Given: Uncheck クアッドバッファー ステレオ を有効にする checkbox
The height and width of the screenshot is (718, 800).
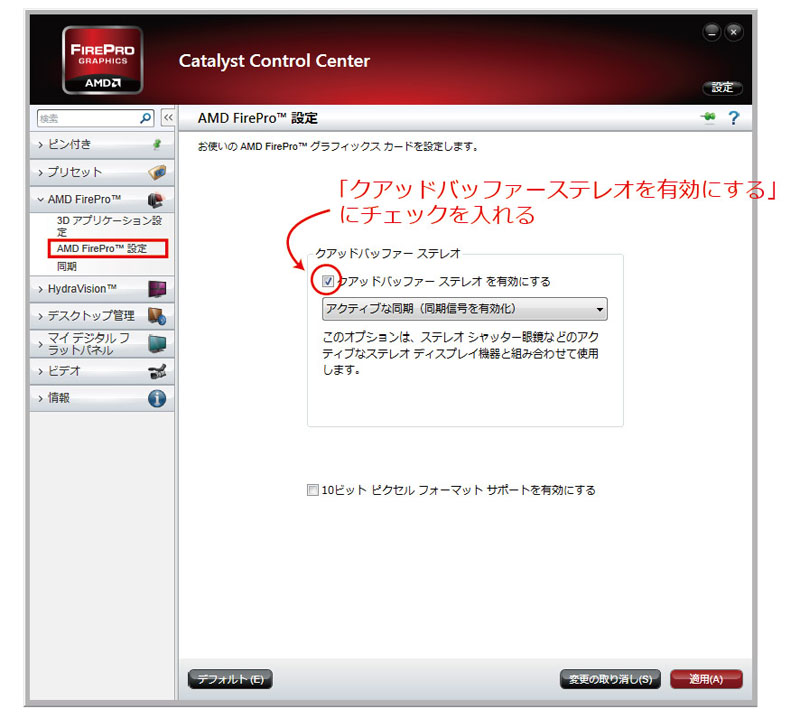Looking at the screenshot, I should point(328,281).
